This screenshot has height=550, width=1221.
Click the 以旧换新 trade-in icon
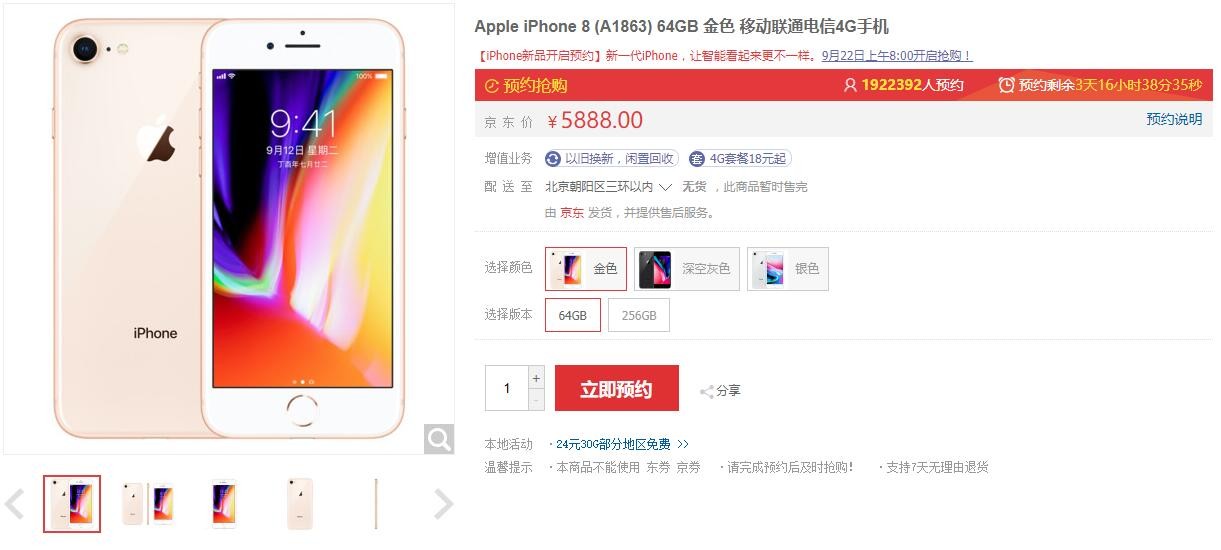[x=553, y=158]
